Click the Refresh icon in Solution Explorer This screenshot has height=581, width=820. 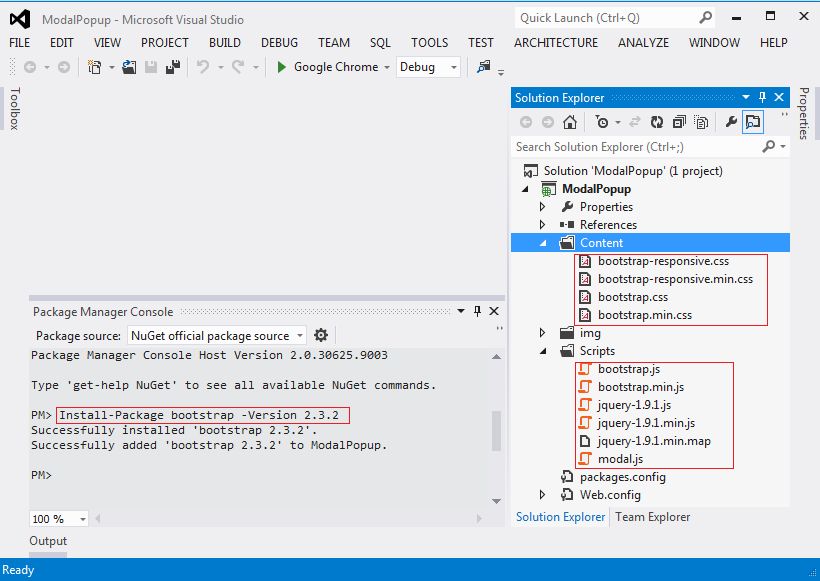(x=656, y=122)
